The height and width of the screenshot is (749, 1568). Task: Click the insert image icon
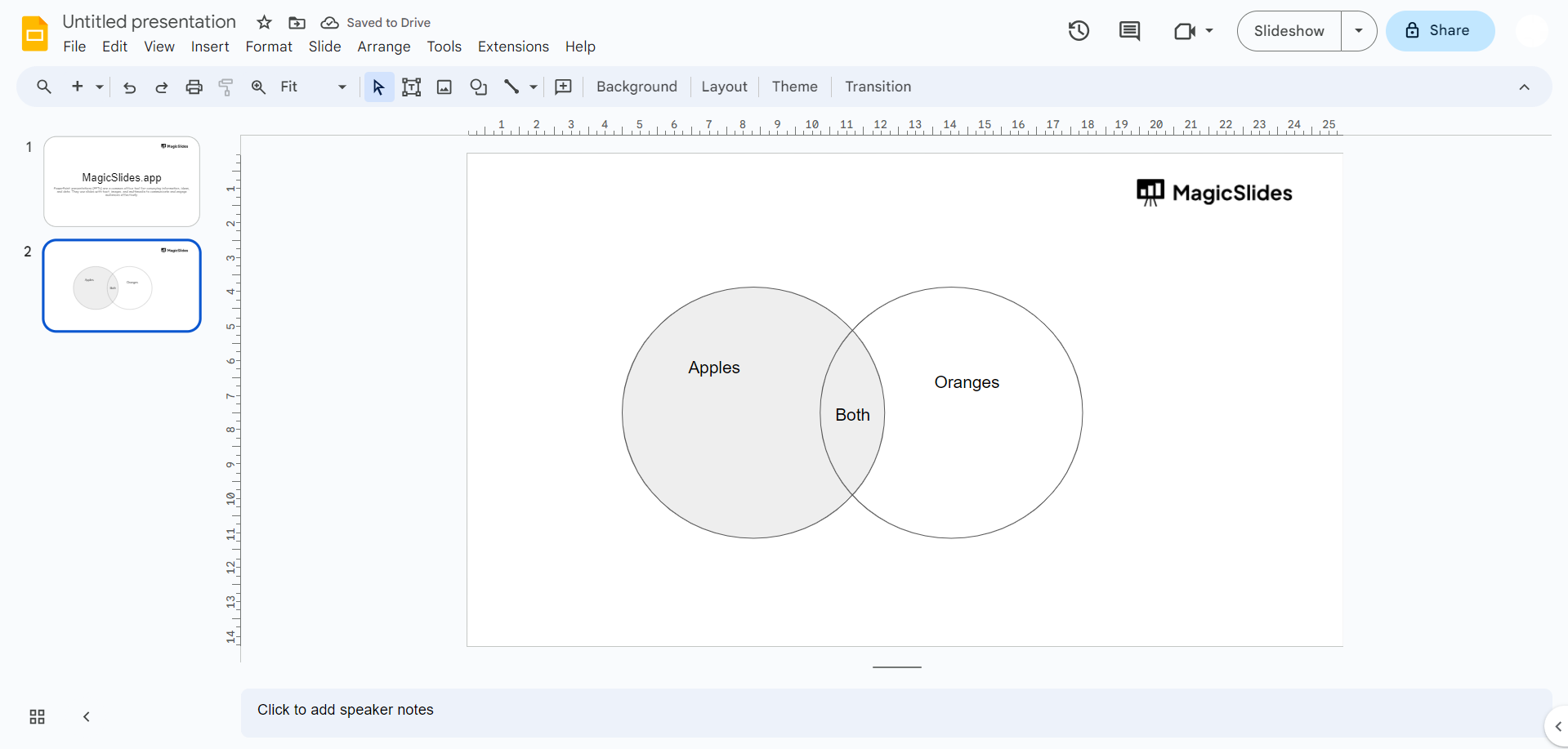coord(444,87)
